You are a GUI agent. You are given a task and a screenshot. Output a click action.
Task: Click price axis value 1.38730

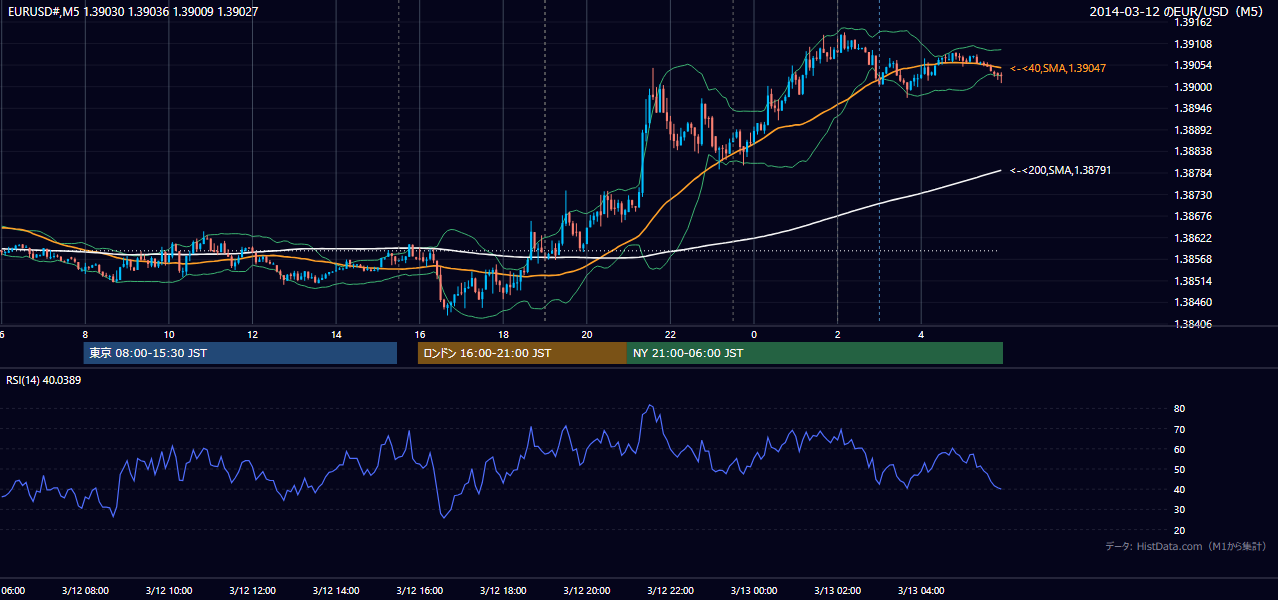(x=1192, y=195)
